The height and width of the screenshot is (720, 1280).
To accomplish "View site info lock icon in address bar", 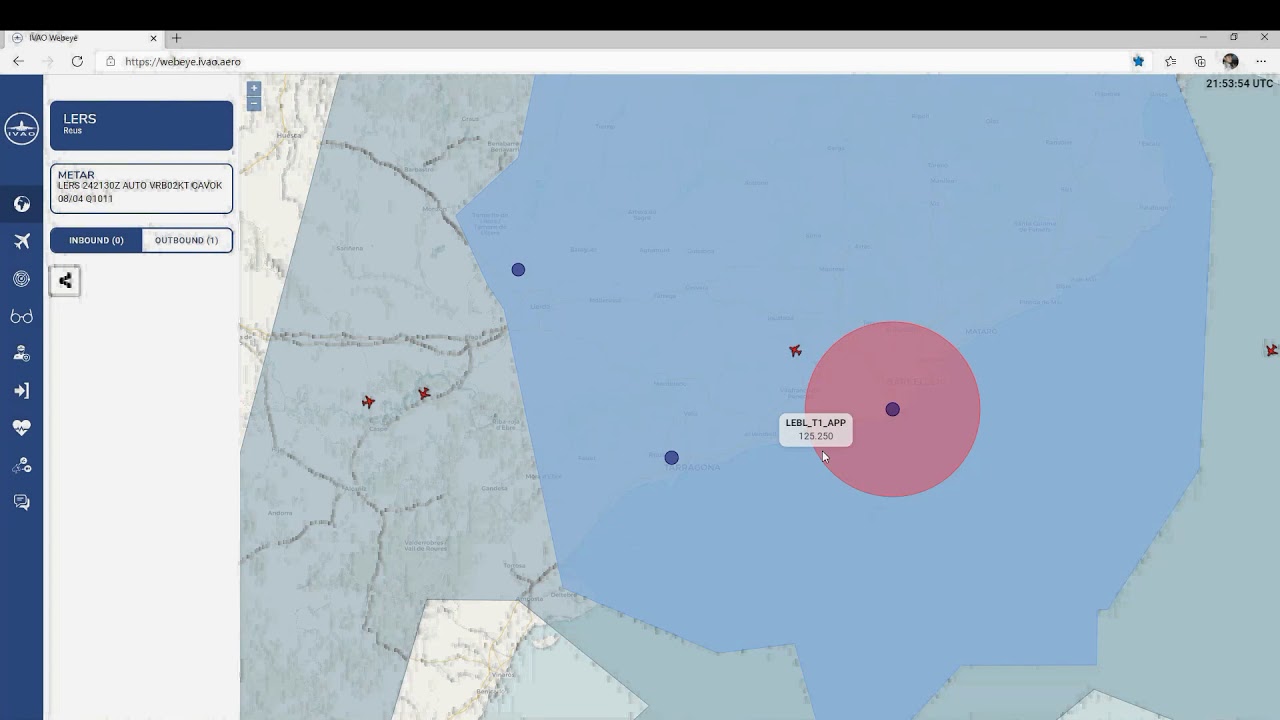I will (x=110, y=61).
